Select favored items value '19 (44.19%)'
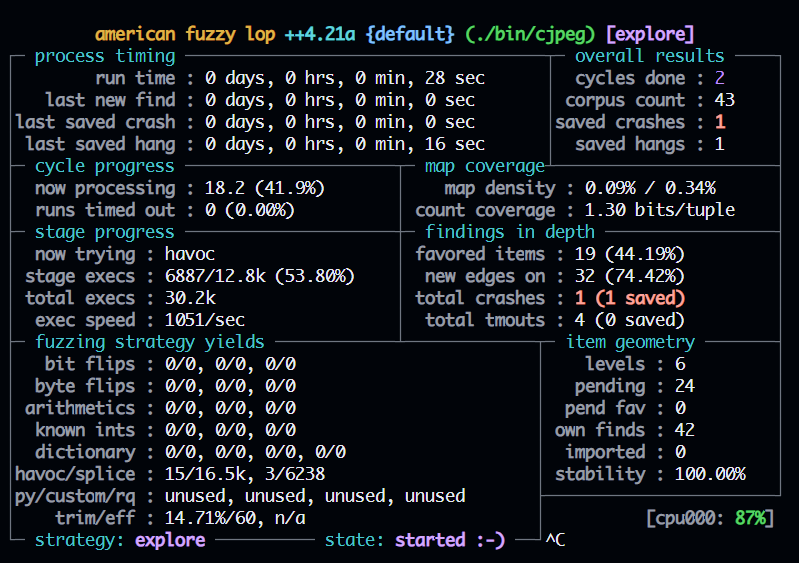This screenshot has width=799, height=563. [x=630, y=254]
